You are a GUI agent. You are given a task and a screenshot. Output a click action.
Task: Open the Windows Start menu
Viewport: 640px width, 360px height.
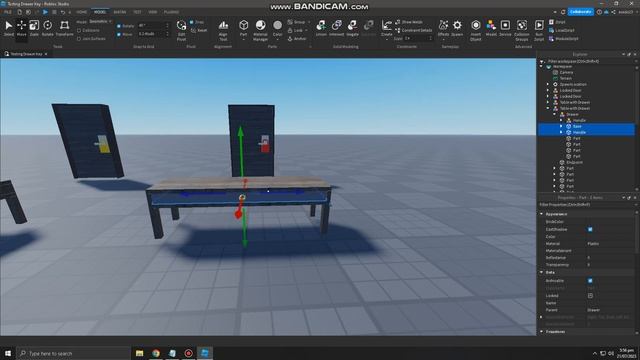click(8, 353)
